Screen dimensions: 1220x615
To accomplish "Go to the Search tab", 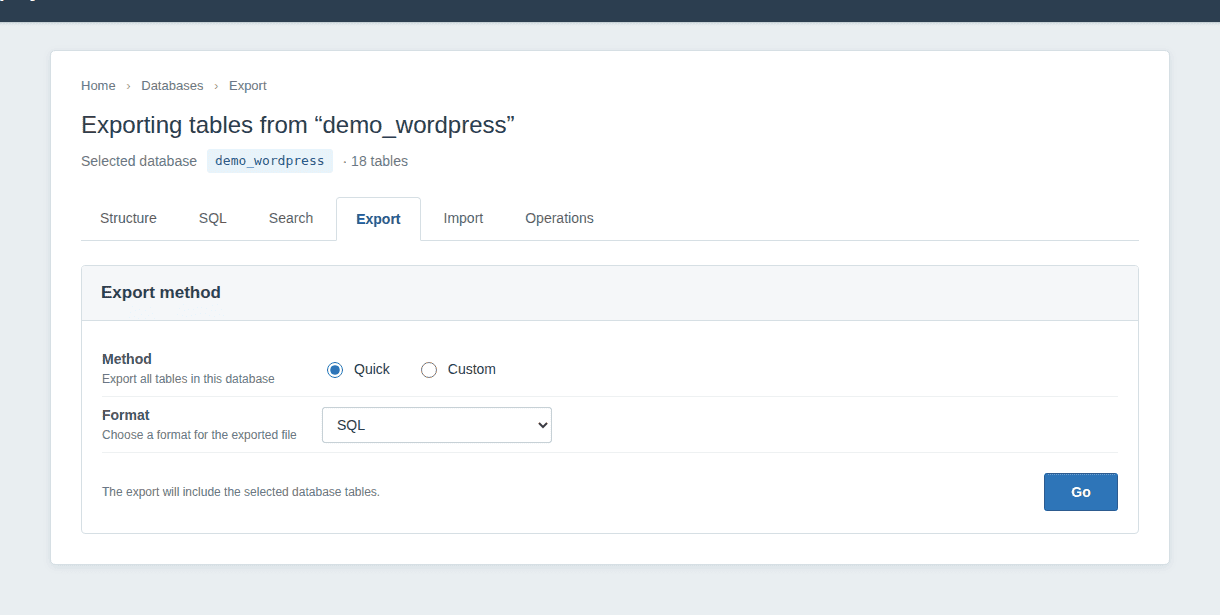I will tap(291, 218).
